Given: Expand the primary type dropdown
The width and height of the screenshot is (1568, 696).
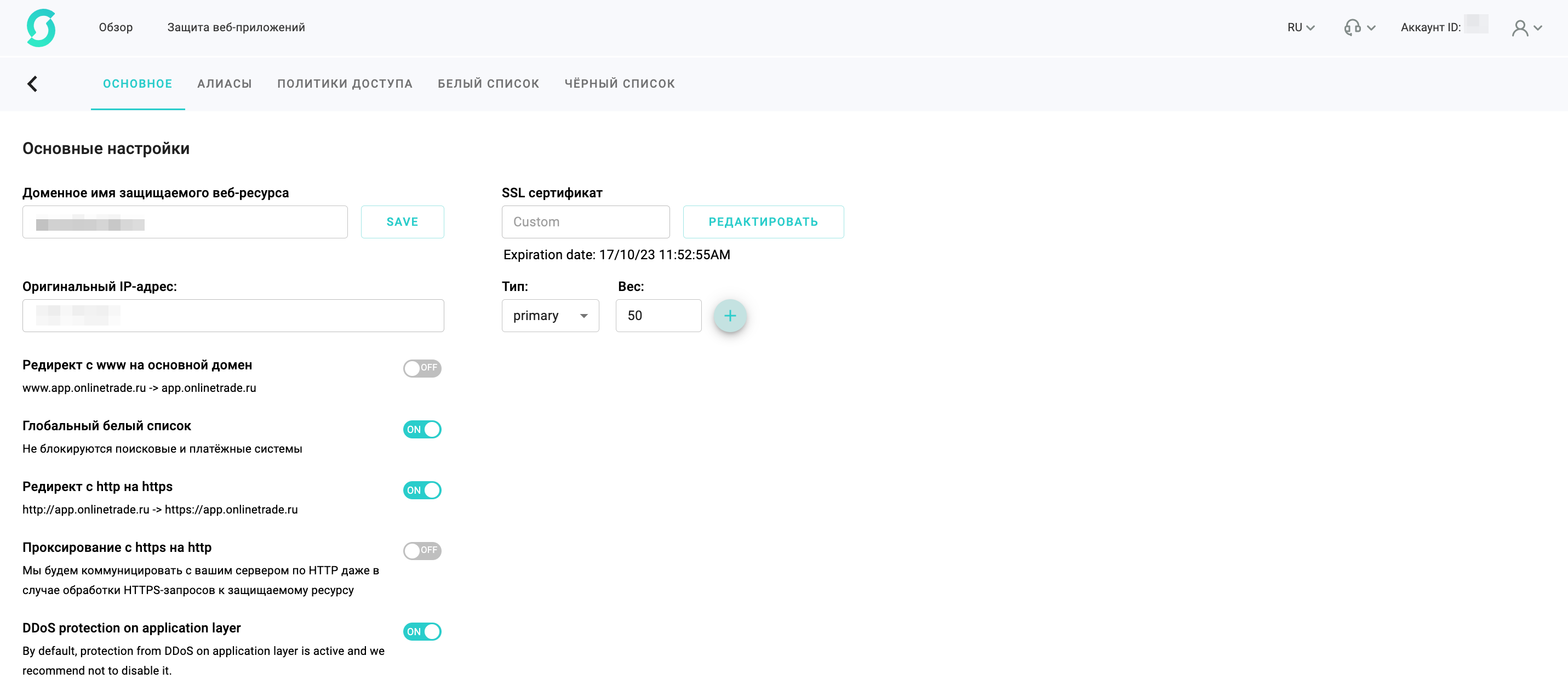Looking at the screenshot, I should (x=550, y=316).
